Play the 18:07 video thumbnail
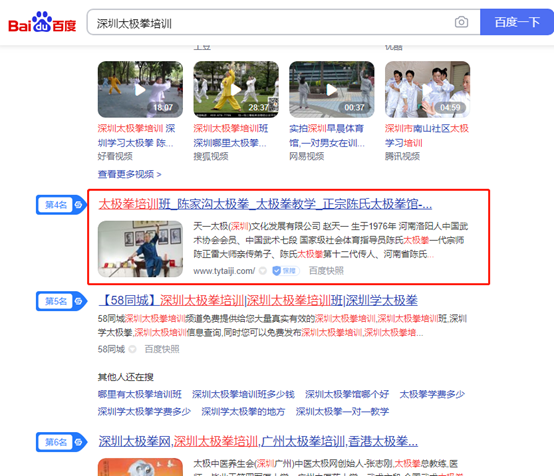 [x=140, y=89]
